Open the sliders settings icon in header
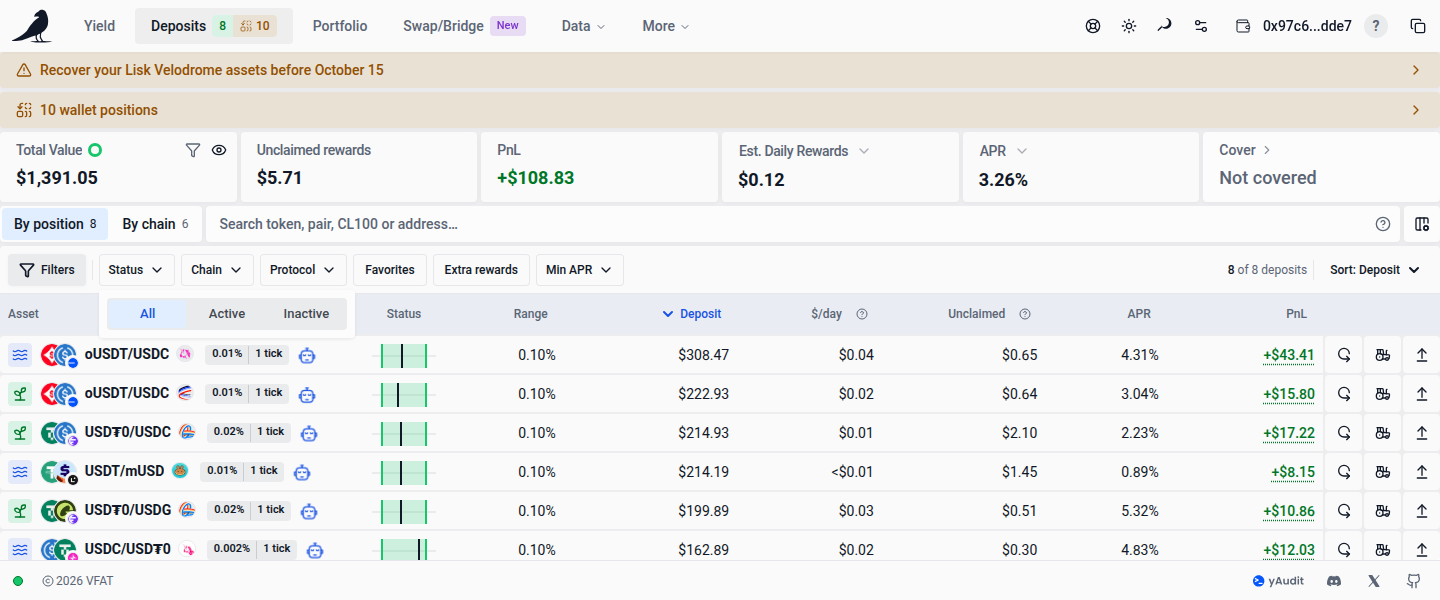Screen dimensions: 1440x600 point(1200,26)
